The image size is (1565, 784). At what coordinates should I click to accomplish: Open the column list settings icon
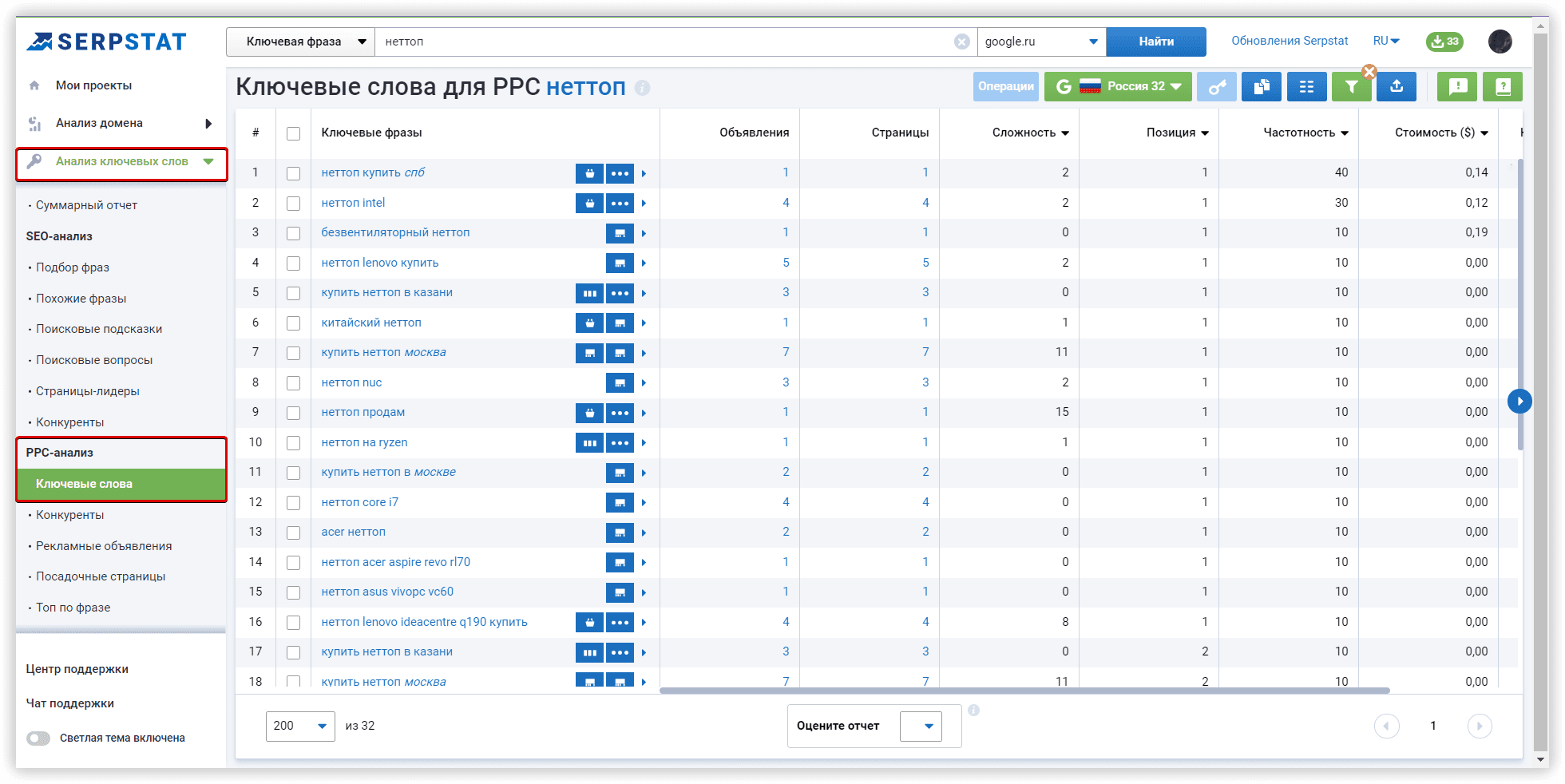[x=1306, y=87]
